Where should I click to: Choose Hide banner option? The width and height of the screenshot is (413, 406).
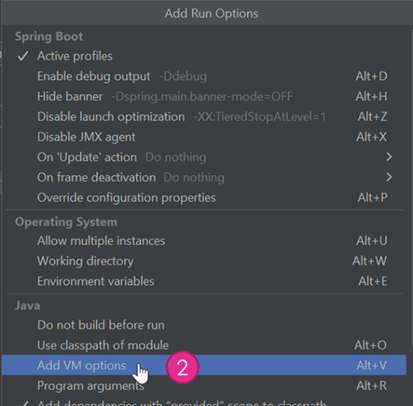point(204,97)
